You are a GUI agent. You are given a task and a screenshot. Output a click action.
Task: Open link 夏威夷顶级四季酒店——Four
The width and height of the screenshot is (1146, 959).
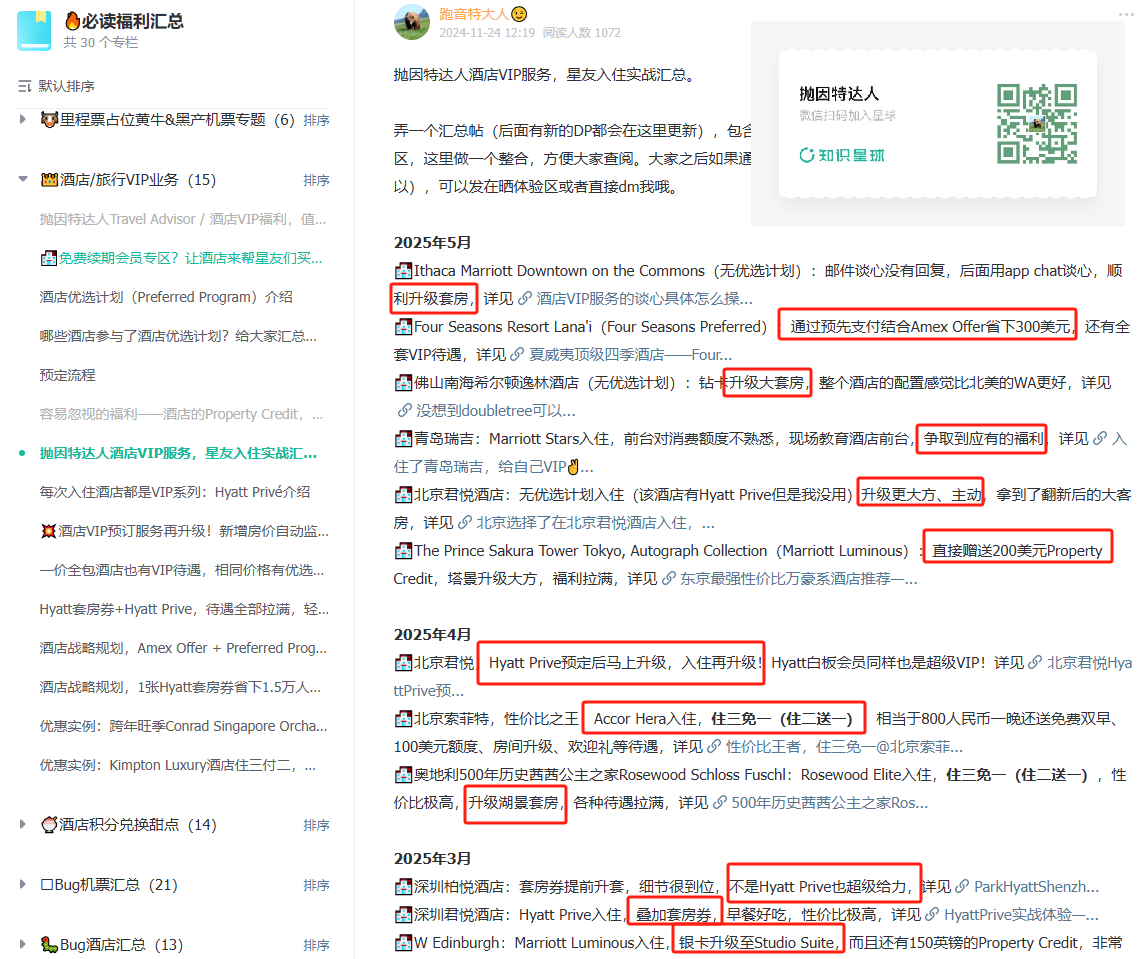pyautogui.click(x=621, y=355)
